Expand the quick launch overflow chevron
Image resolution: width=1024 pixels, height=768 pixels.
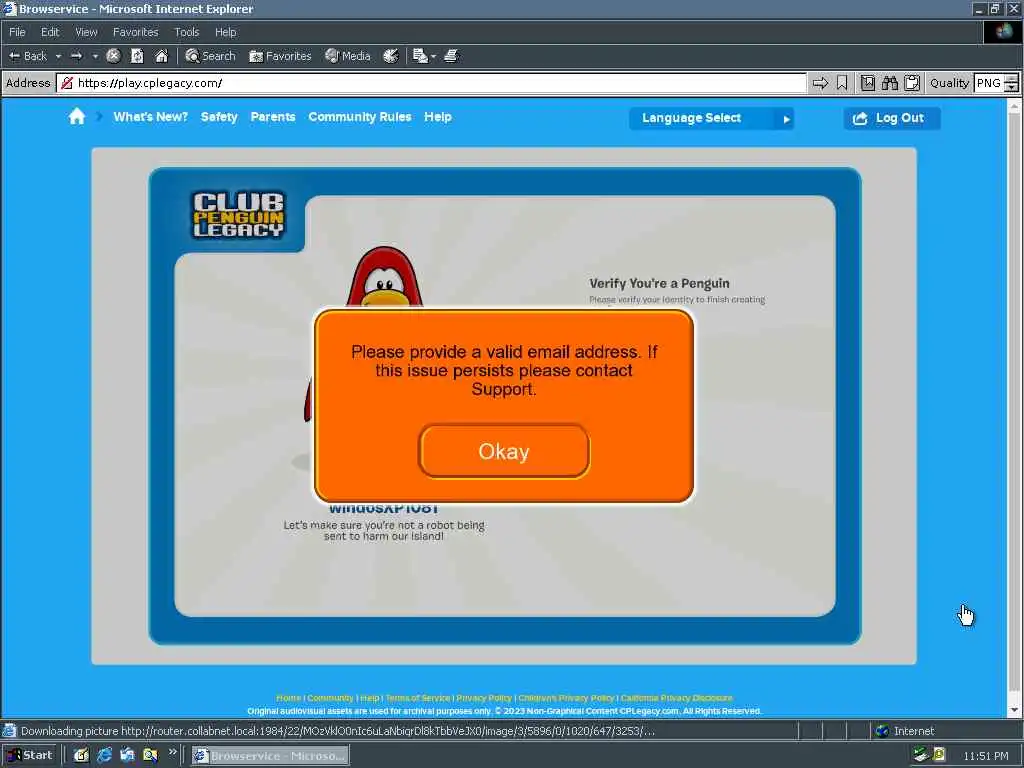(x=172, y=752)
